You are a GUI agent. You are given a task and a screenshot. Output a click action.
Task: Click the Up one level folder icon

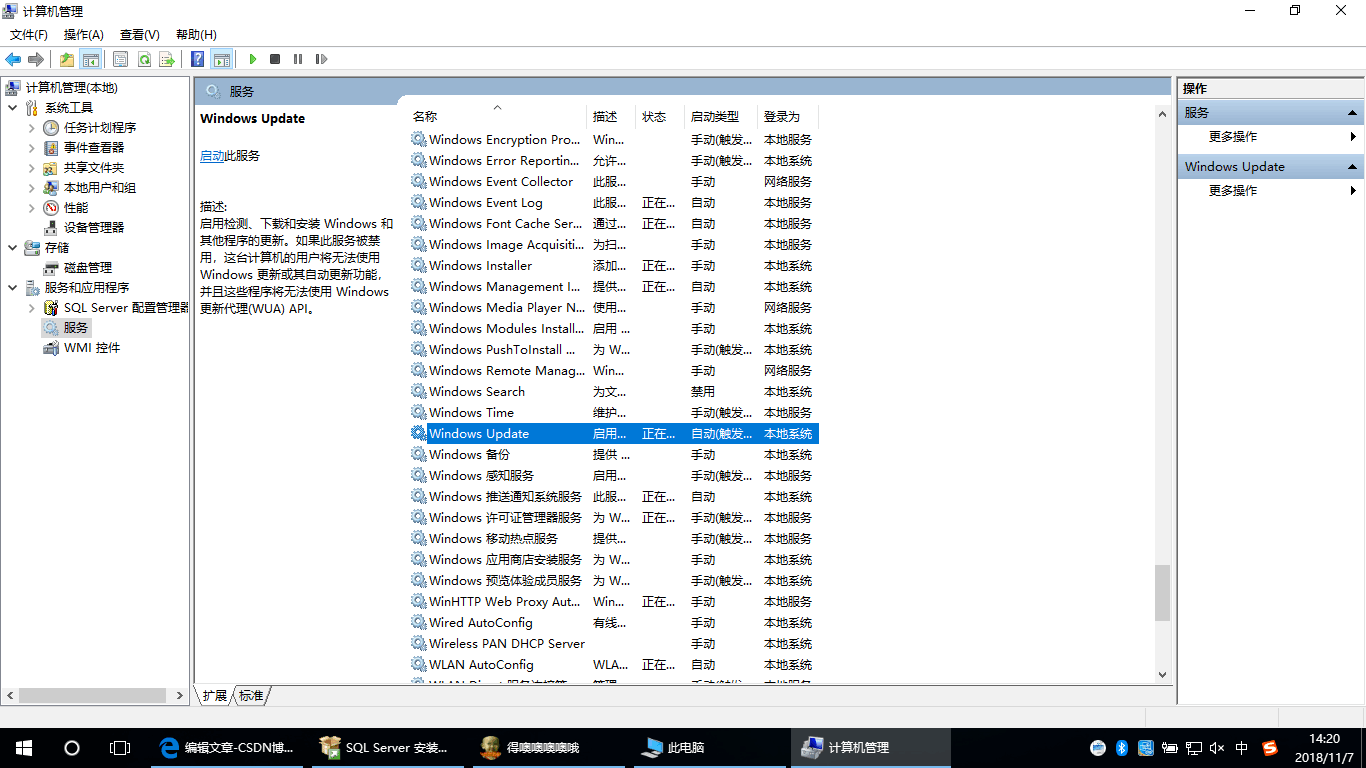66,59
